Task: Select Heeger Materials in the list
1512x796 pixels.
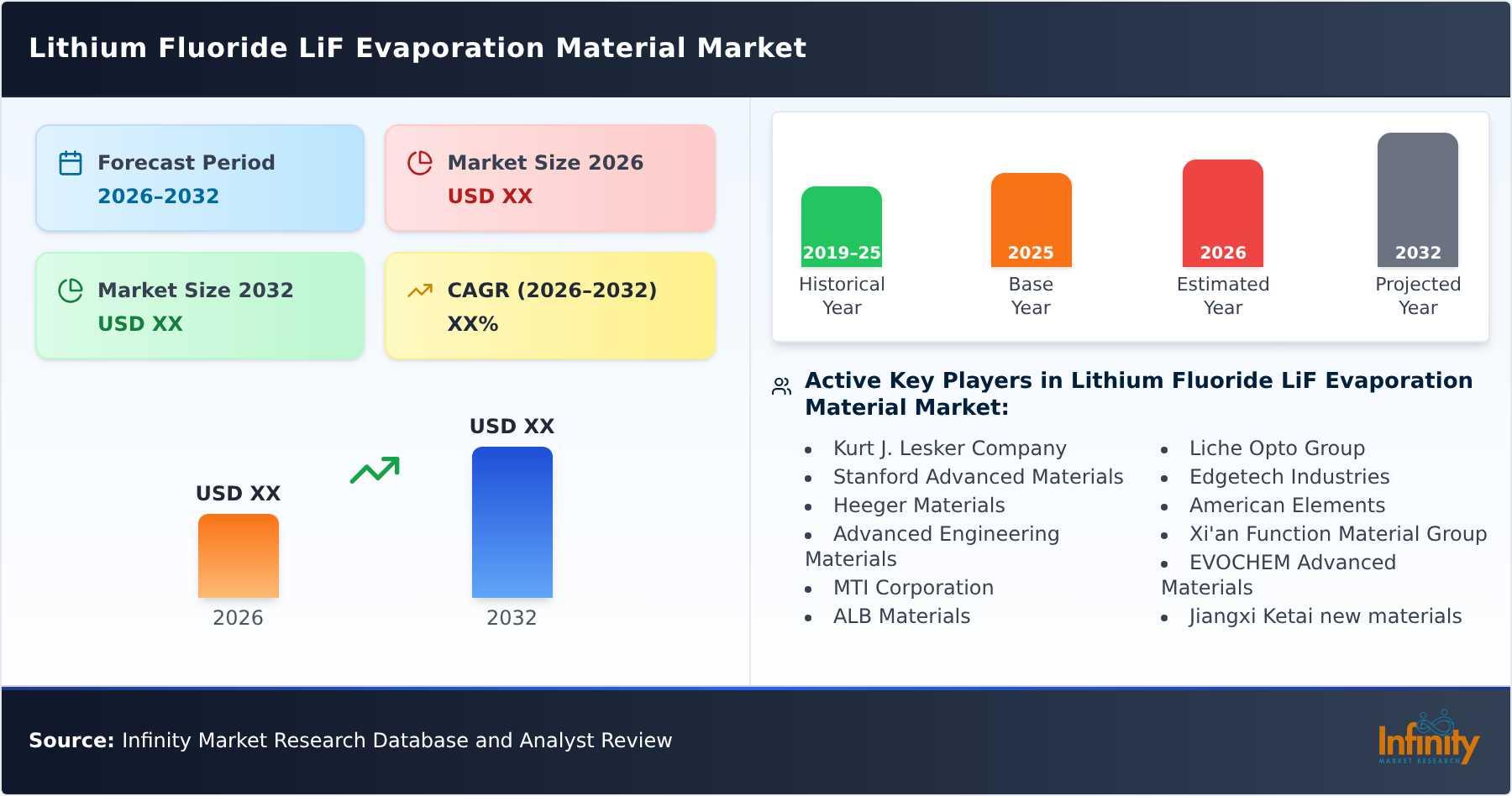Action: 919,505
